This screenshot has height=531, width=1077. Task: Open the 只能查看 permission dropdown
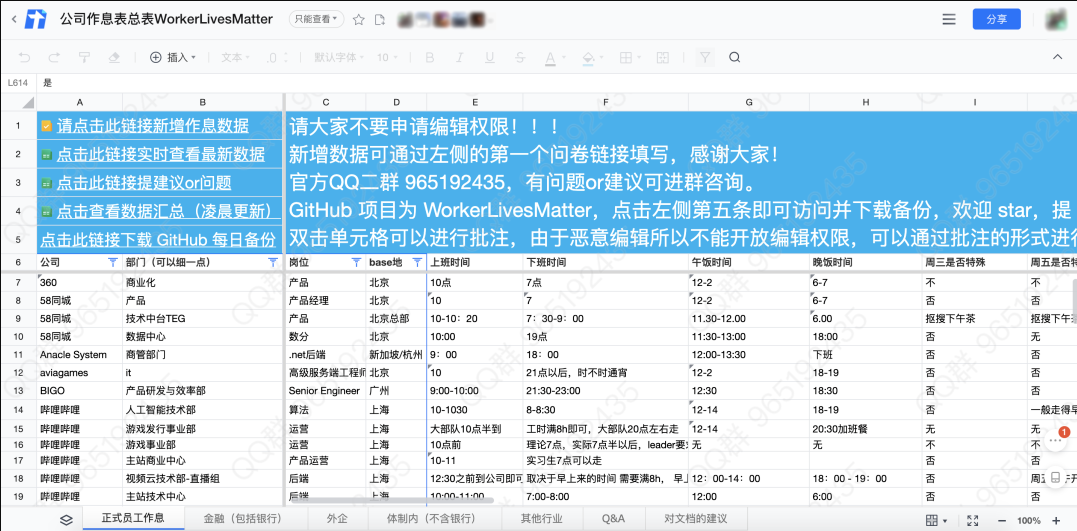click(x=315, y=19)
